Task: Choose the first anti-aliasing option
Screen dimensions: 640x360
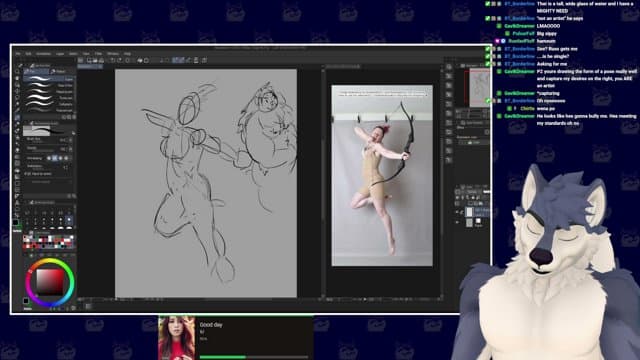Action: [49, 158]
